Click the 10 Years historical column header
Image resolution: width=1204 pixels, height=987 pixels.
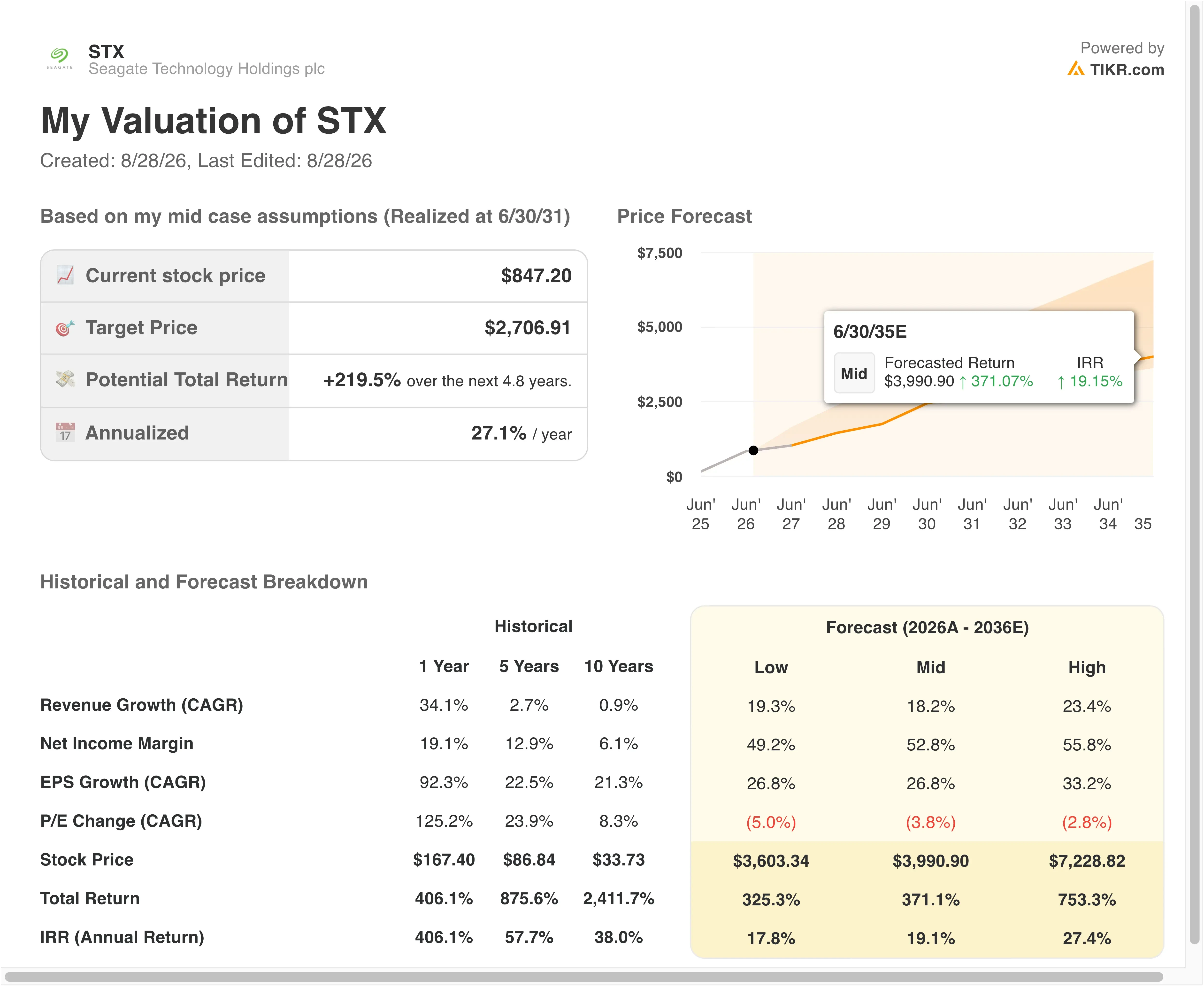pyautogui.click(x=619, y=666)
